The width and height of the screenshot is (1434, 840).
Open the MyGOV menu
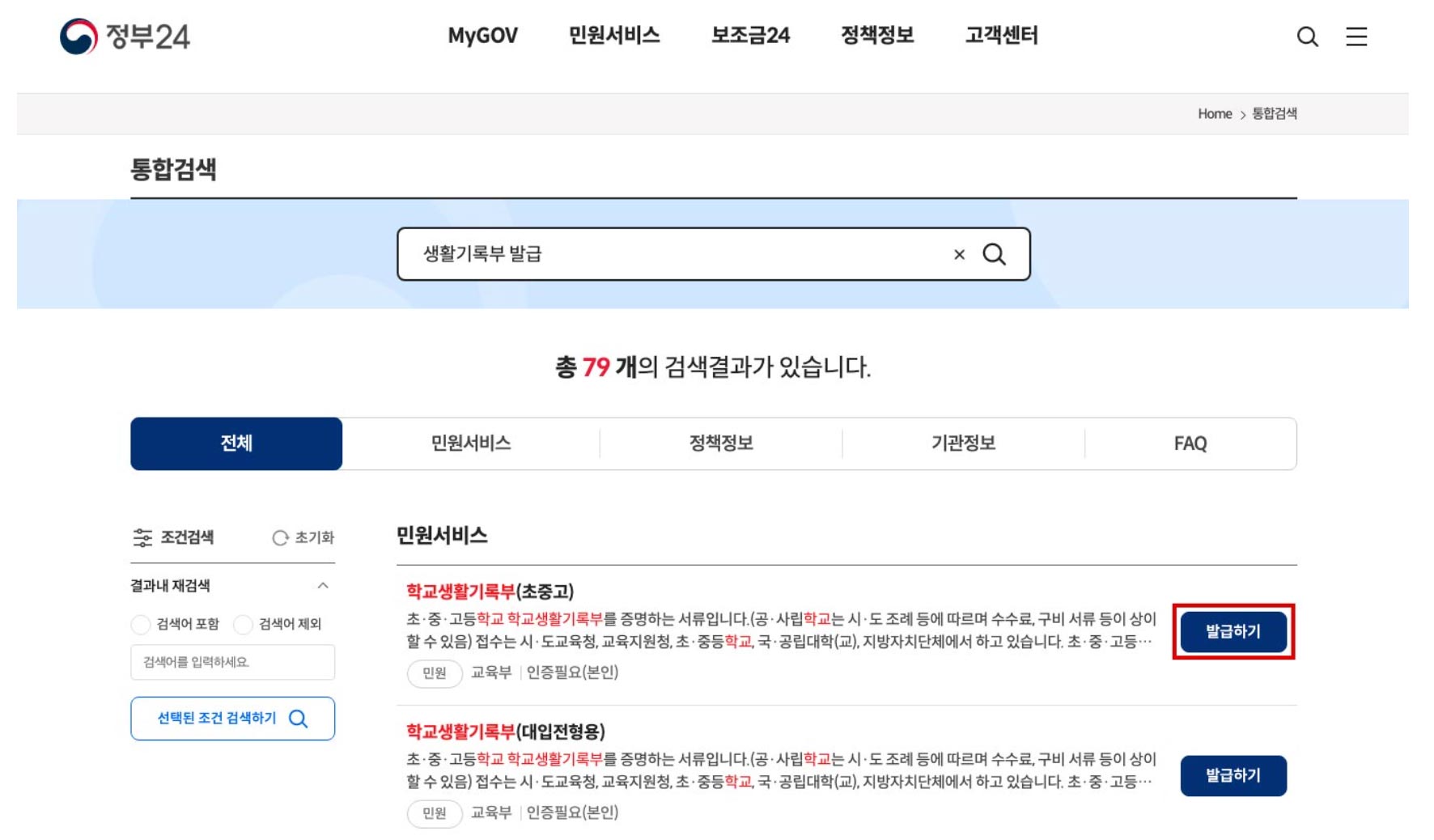[483, 36]
